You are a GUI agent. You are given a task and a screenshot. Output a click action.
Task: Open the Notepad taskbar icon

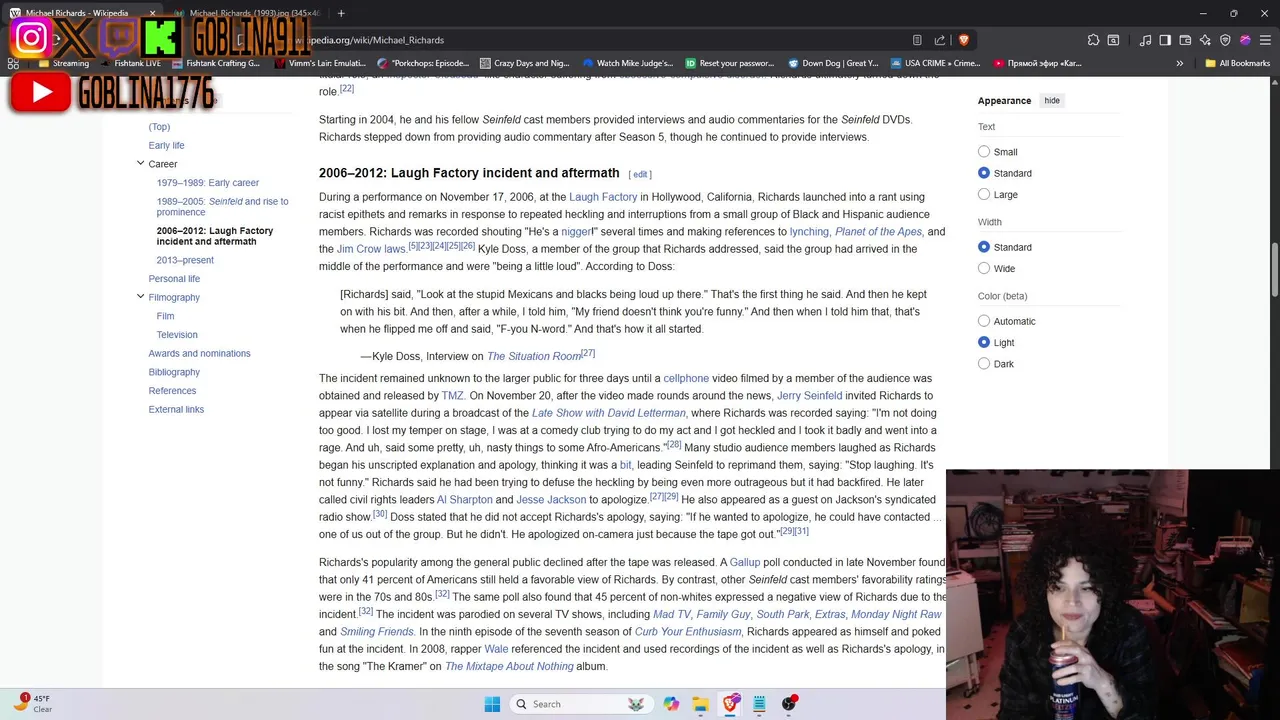pyautogui.click(x=759, y=704)
